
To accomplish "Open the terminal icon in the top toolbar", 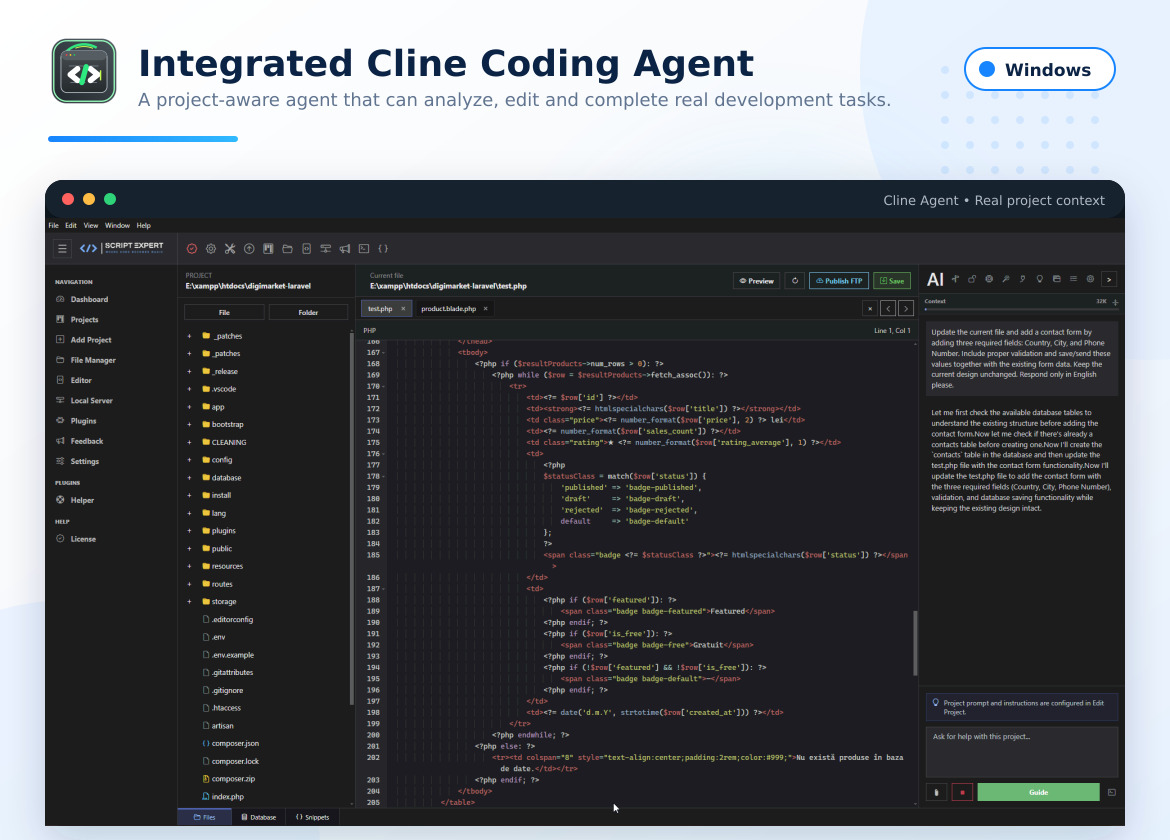I will pyautogui.click(x=364, y=249).
